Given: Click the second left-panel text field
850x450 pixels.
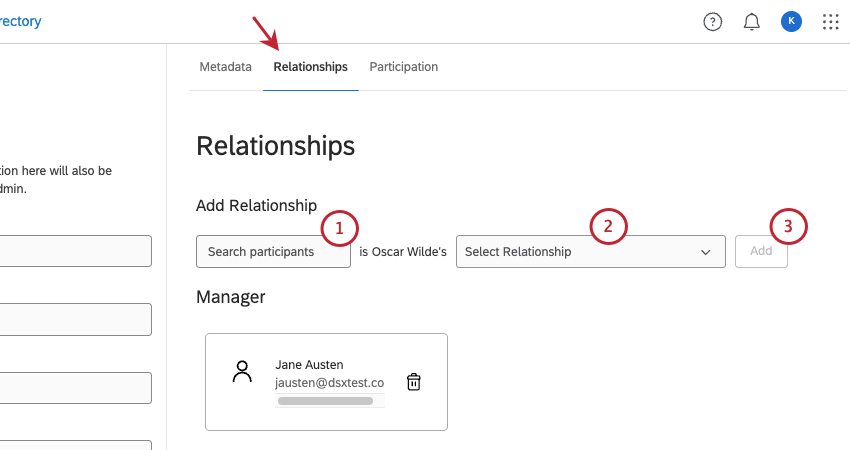Looking at the screenshot, I should 75,320.
